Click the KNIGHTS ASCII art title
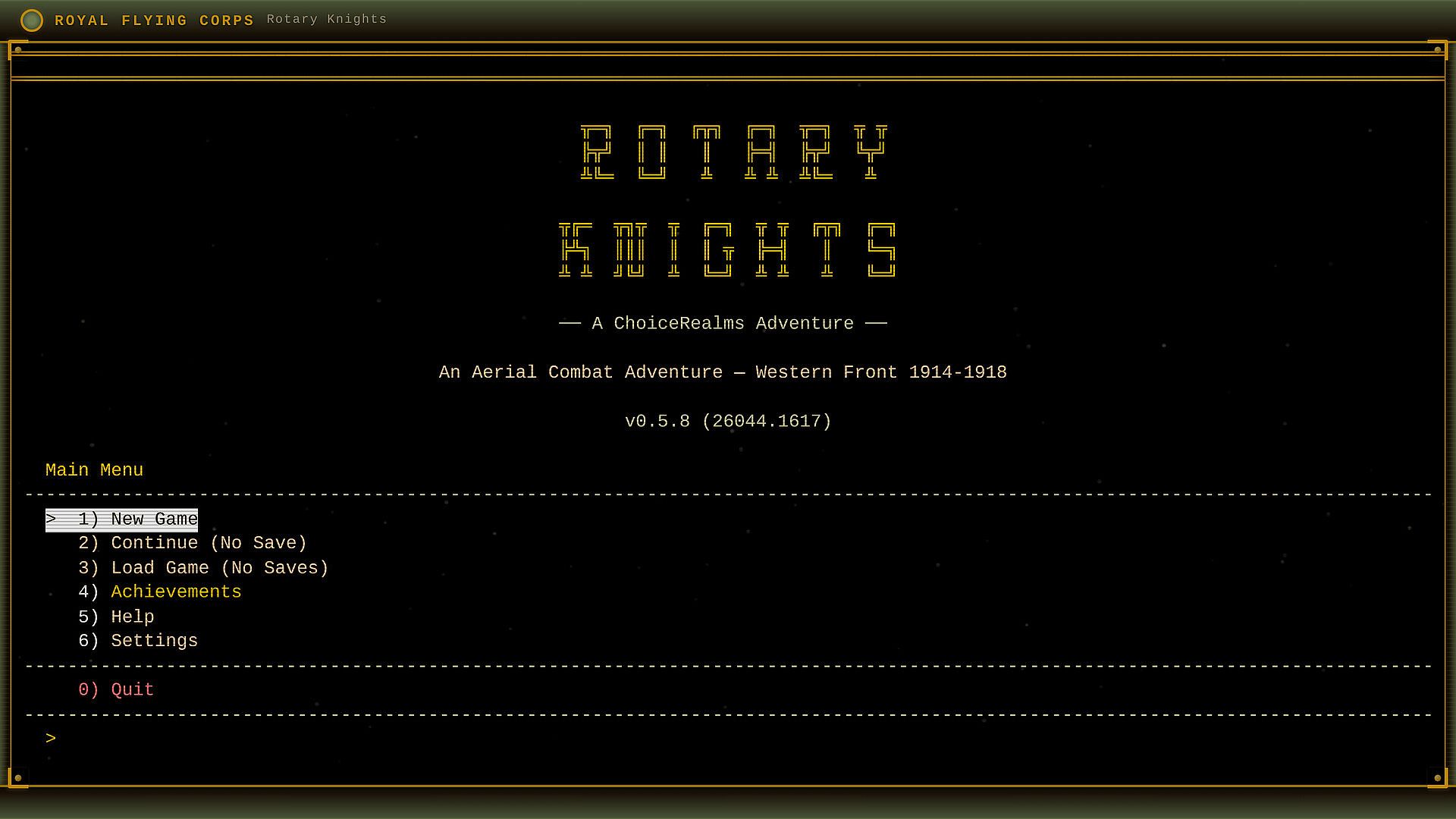Viewport: 1456px width, 819px height. (728, 249)
